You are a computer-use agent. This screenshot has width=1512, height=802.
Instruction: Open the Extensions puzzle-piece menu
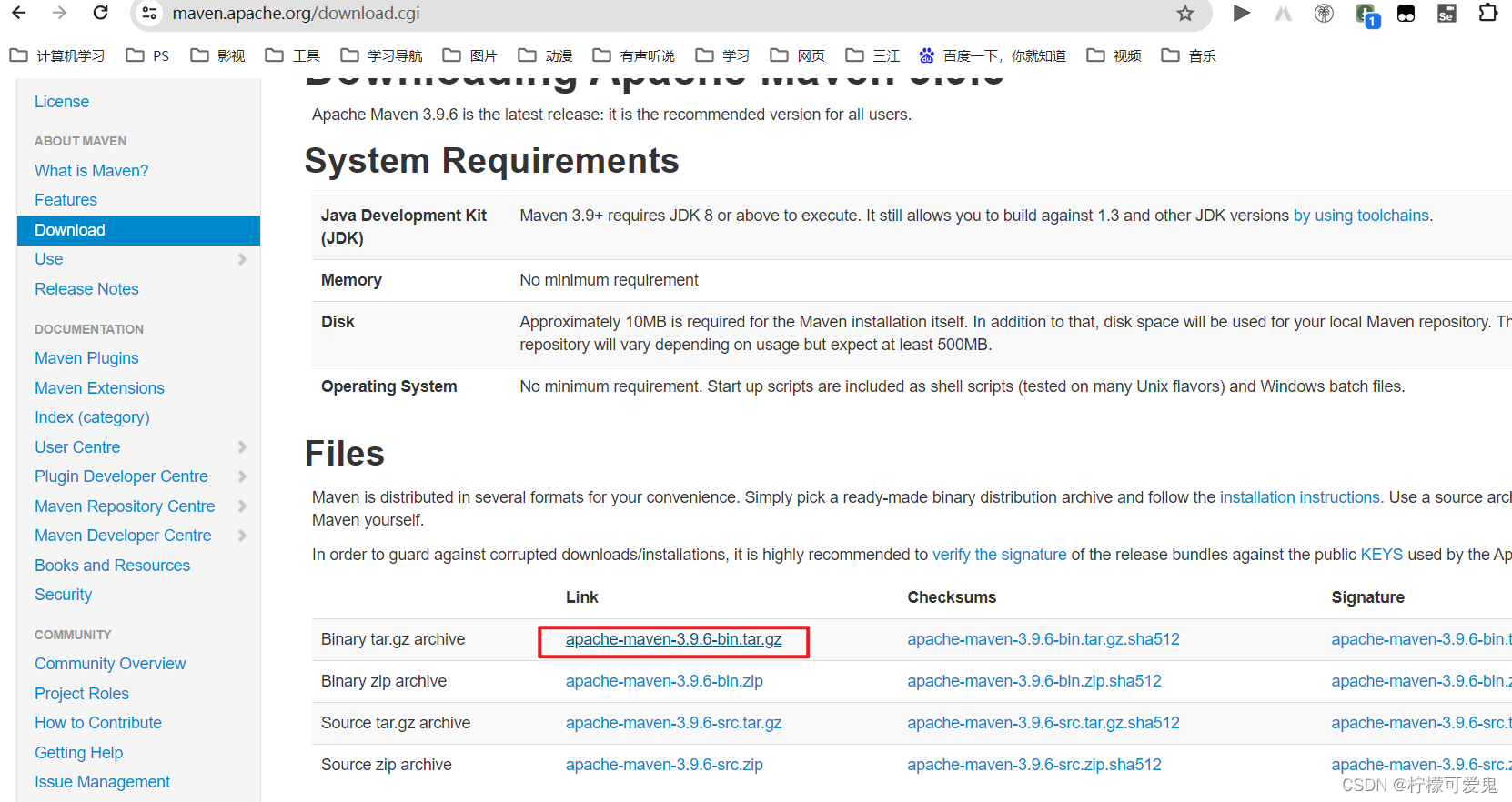1488,13
